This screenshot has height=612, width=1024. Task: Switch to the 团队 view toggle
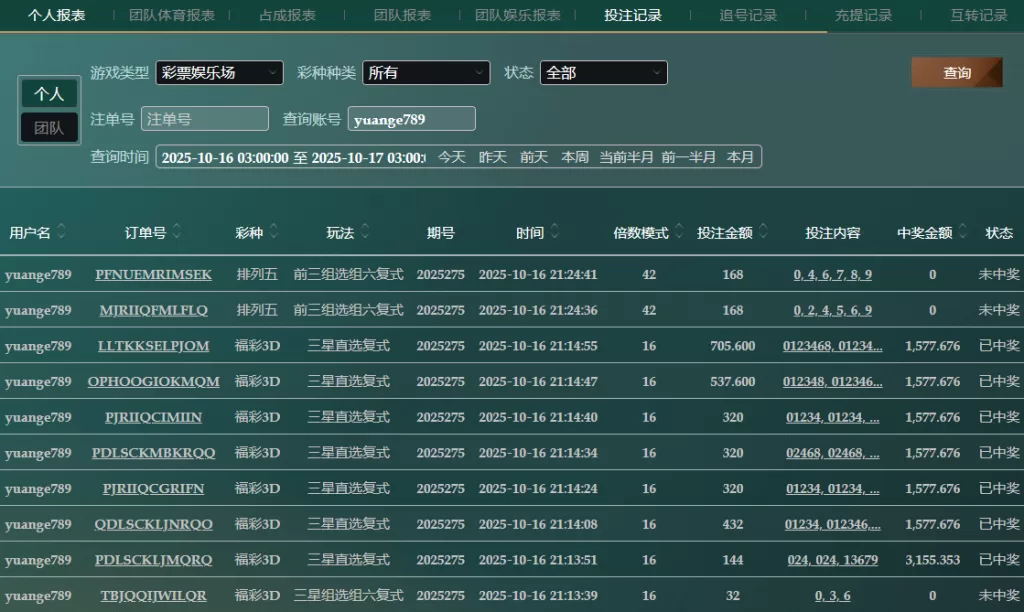point(49,128)
